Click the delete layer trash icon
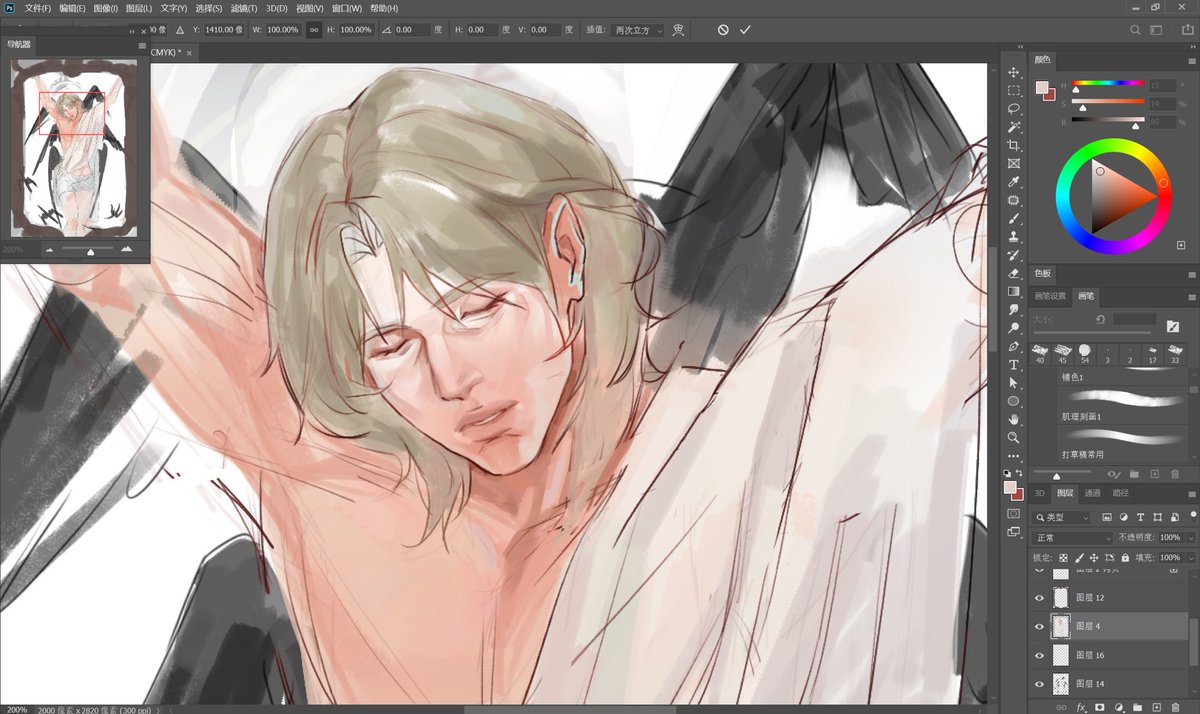The image size is (1200, 714). coord(1177,706)
